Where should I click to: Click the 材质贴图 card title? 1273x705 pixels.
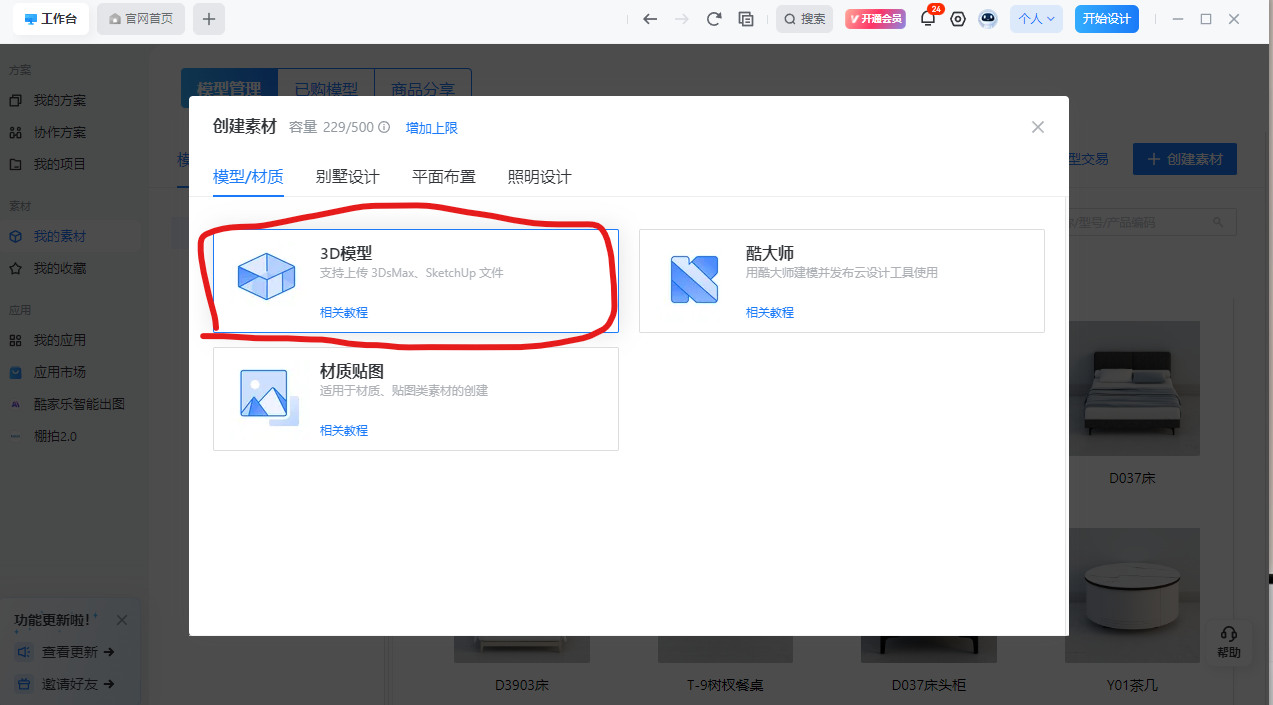352,371
